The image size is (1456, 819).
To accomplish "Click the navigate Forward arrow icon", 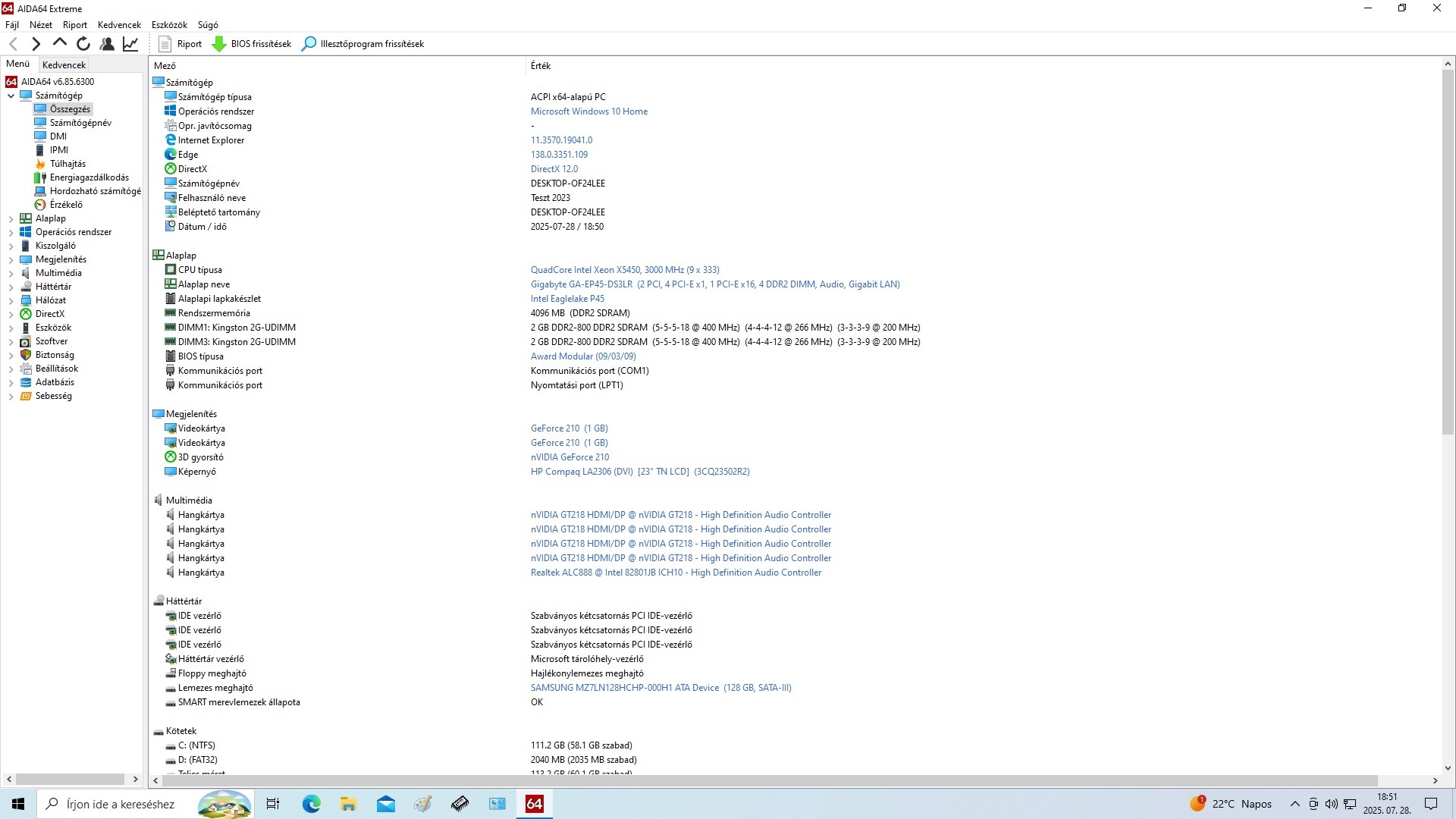I will [36, 44].
